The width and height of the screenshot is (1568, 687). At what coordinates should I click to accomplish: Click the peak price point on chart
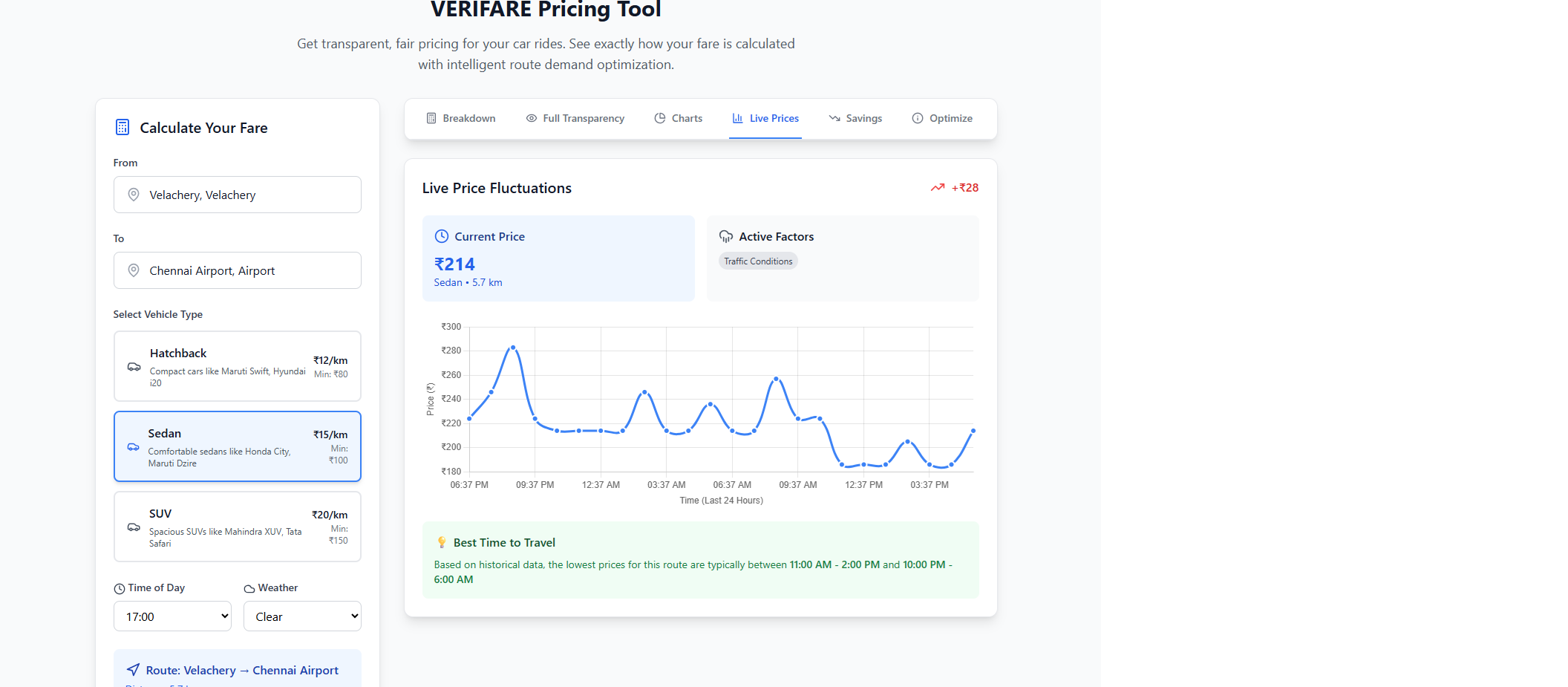[513, 348]
